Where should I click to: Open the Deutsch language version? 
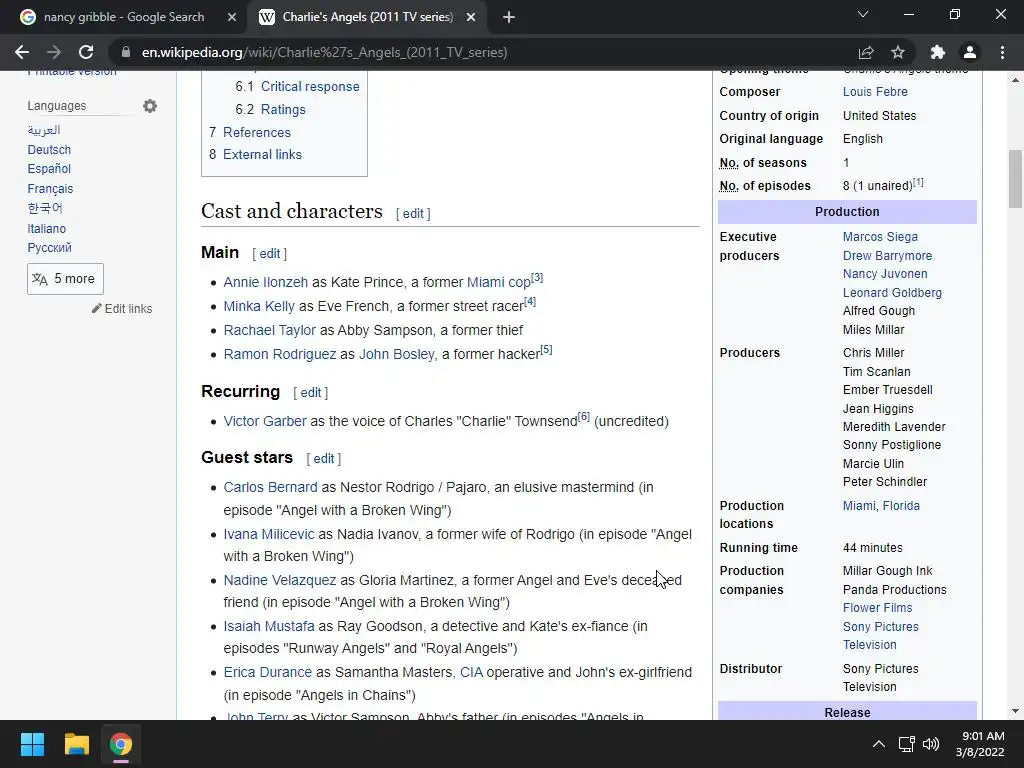click(49, 150)
